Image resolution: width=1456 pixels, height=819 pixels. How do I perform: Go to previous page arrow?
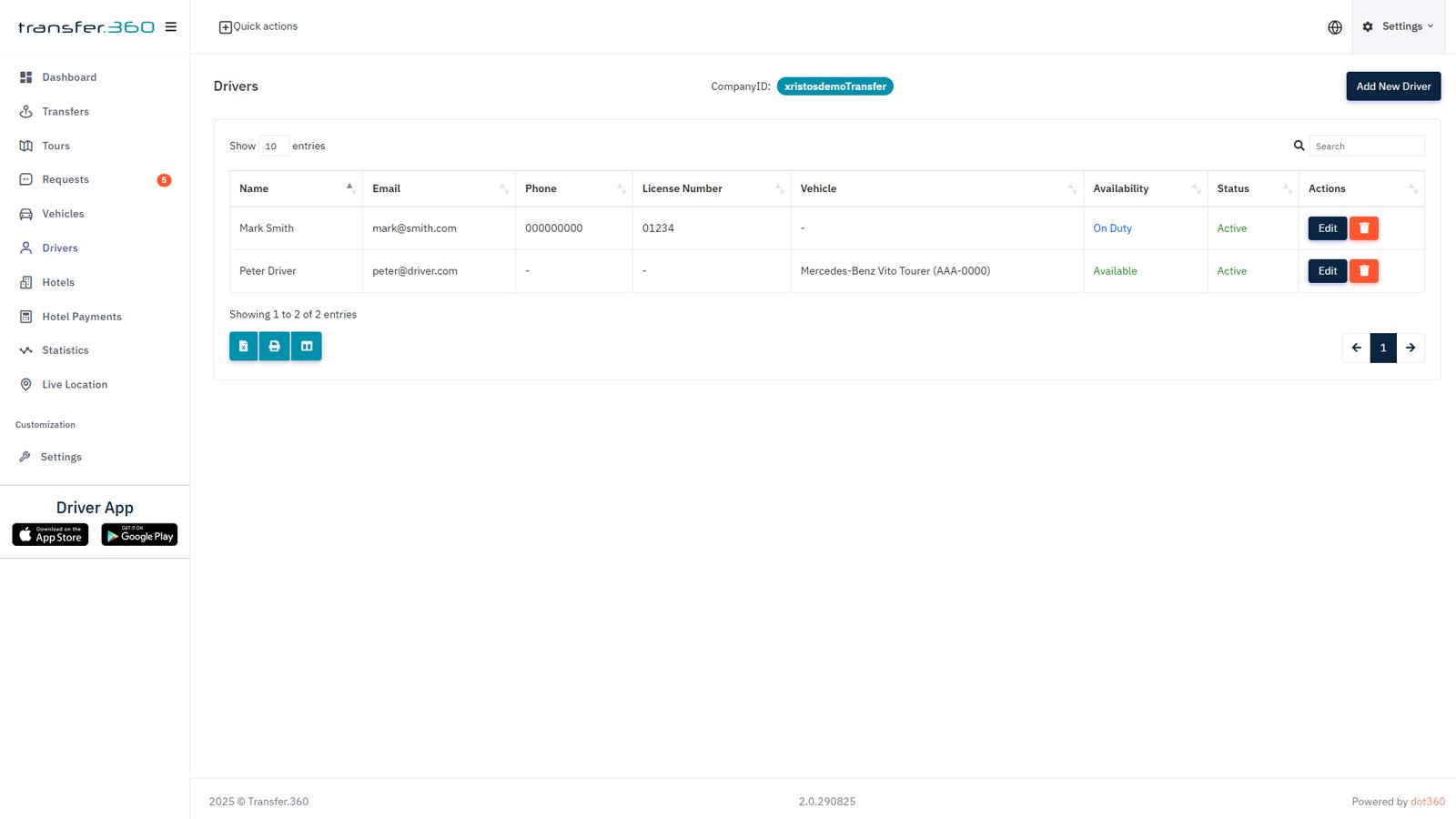[x=1356, y=348]
